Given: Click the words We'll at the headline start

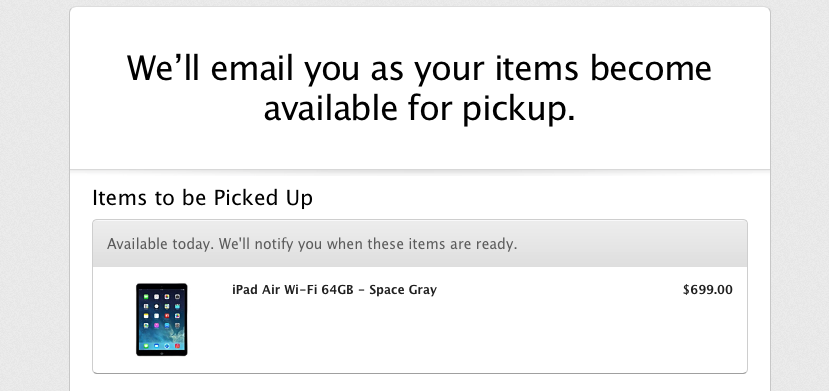Looking at the screenshot, I should (x=163, y=69).
